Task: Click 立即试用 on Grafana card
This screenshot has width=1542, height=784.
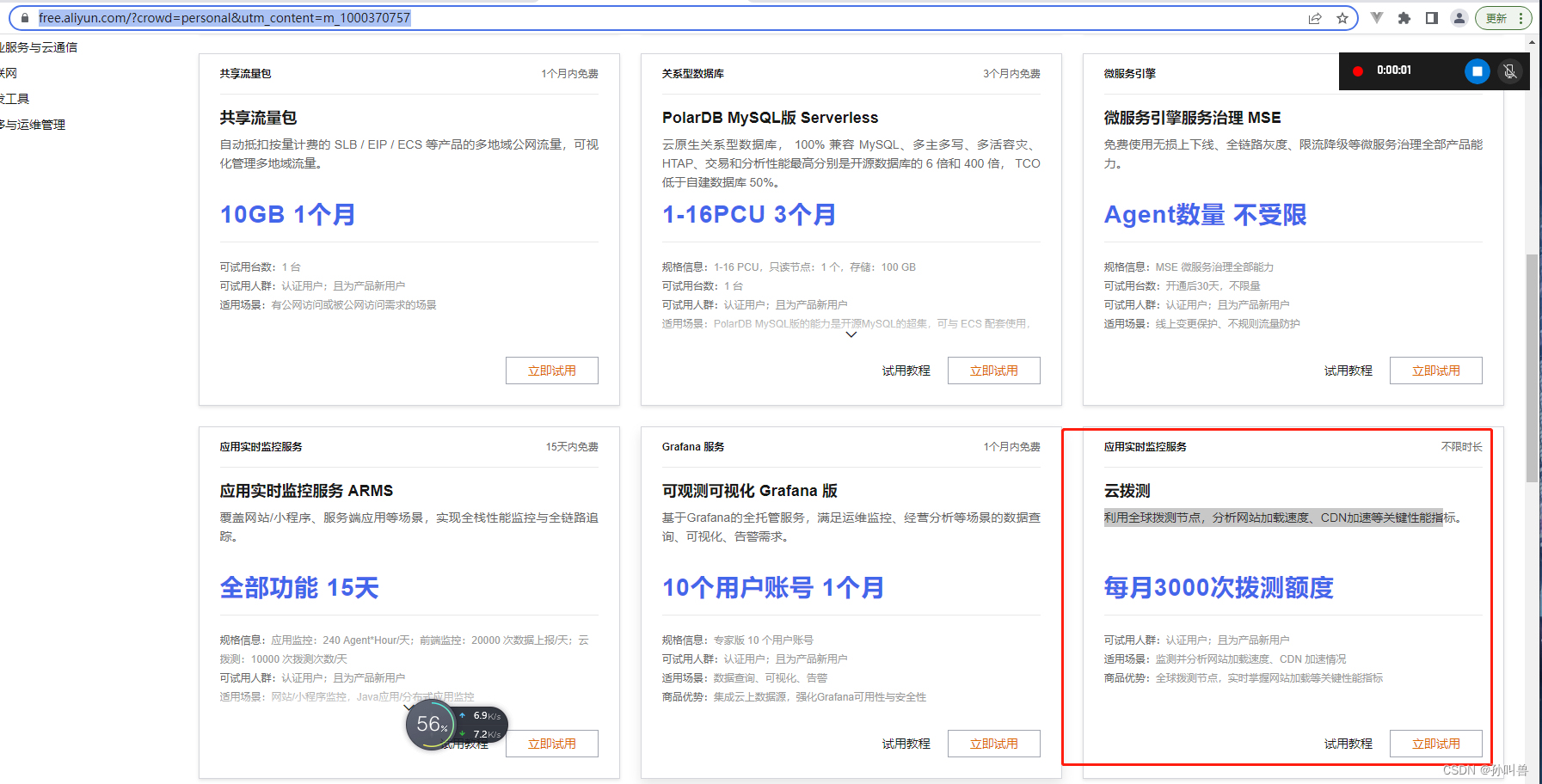Action: [994, 744]
